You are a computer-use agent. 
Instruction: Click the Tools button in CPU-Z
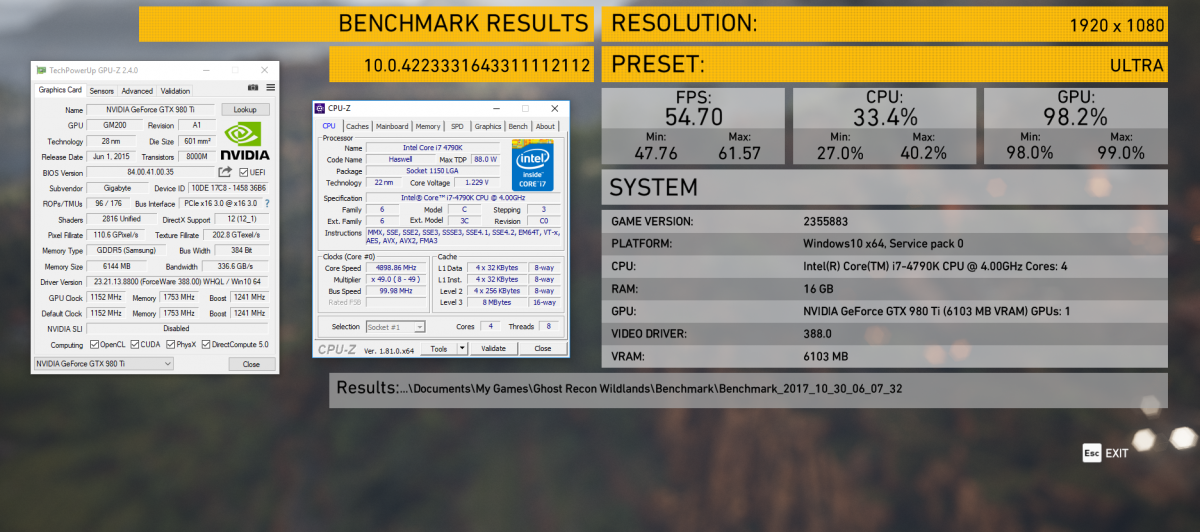[438, 349]
